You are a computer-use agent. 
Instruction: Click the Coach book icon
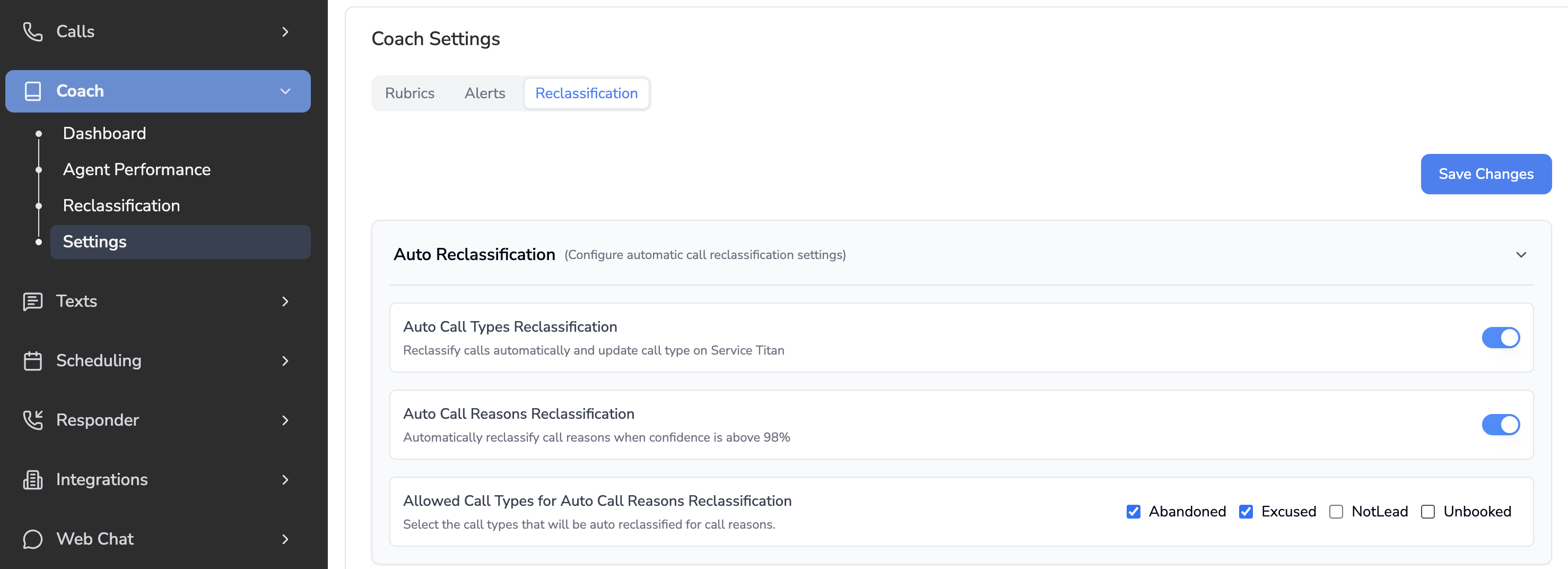(x=32, y=91)
